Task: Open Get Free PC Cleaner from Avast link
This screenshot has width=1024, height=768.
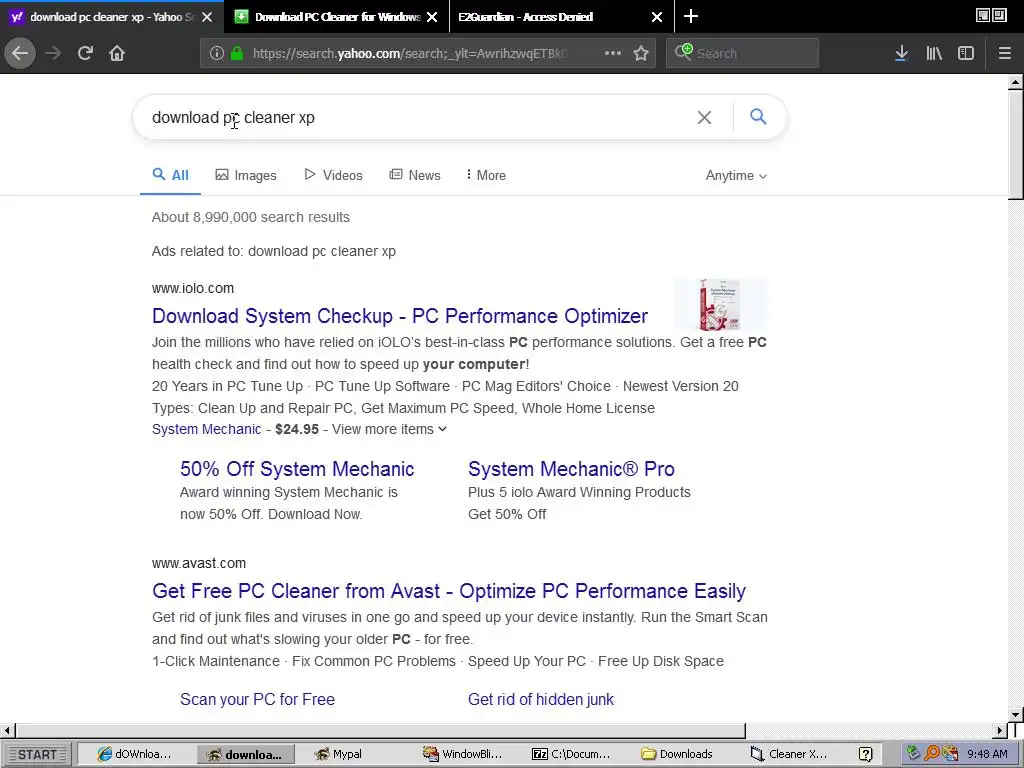Action: 449,591
